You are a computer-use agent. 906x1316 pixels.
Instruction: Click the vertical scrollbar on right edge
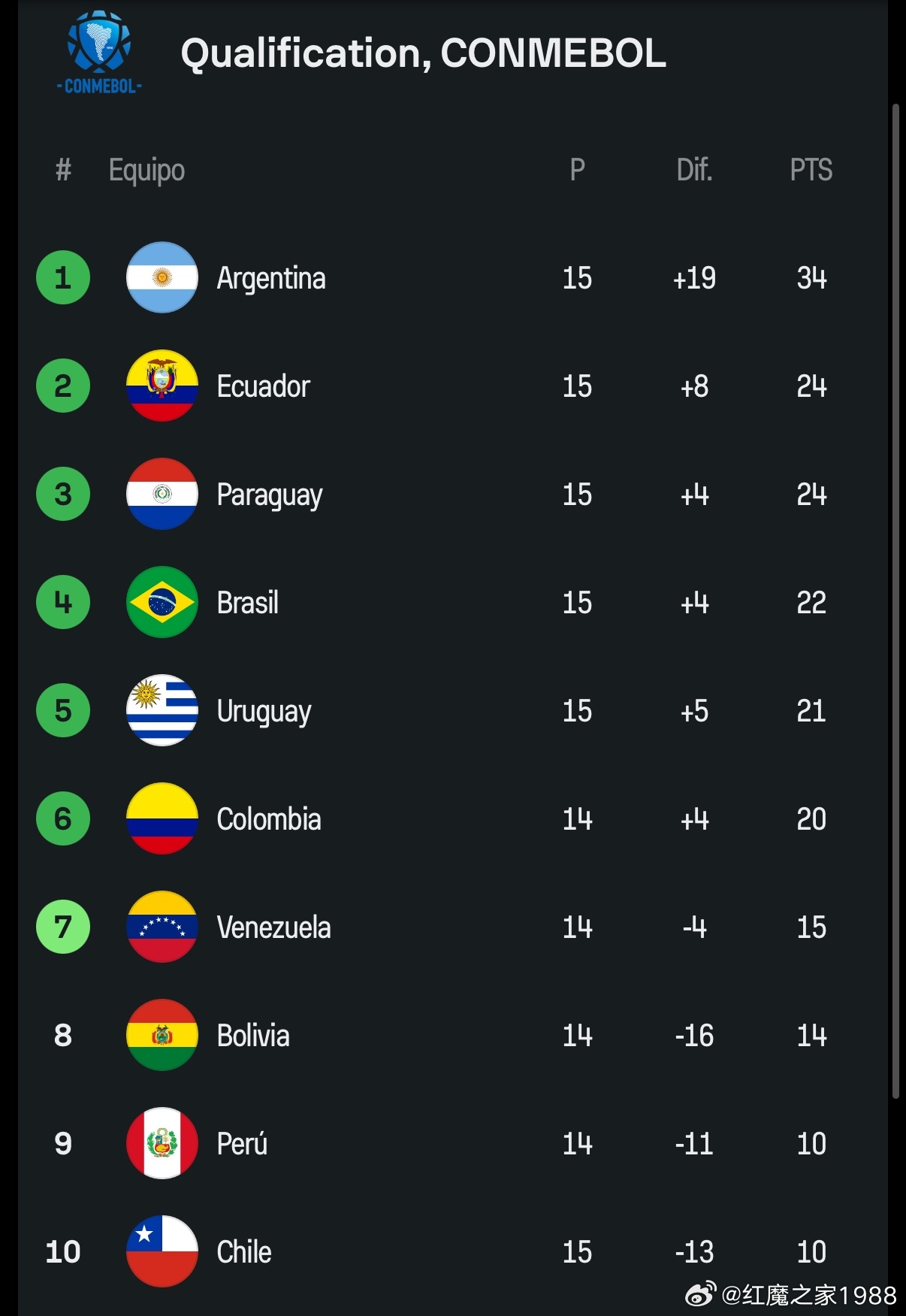pyautogui.click(x=895, y=601)
